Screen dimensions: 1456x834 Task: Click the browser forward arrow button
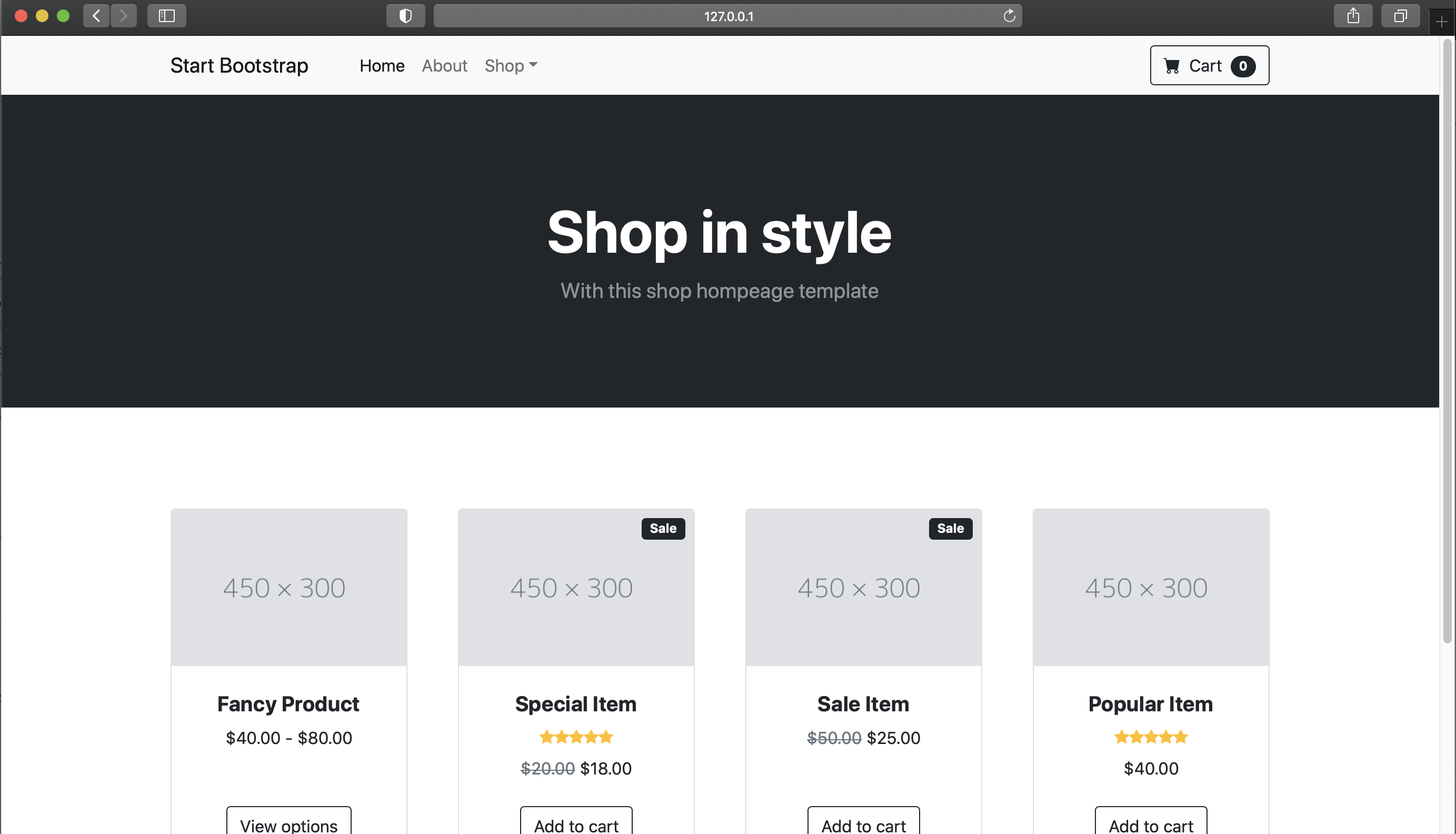(123, 16)
